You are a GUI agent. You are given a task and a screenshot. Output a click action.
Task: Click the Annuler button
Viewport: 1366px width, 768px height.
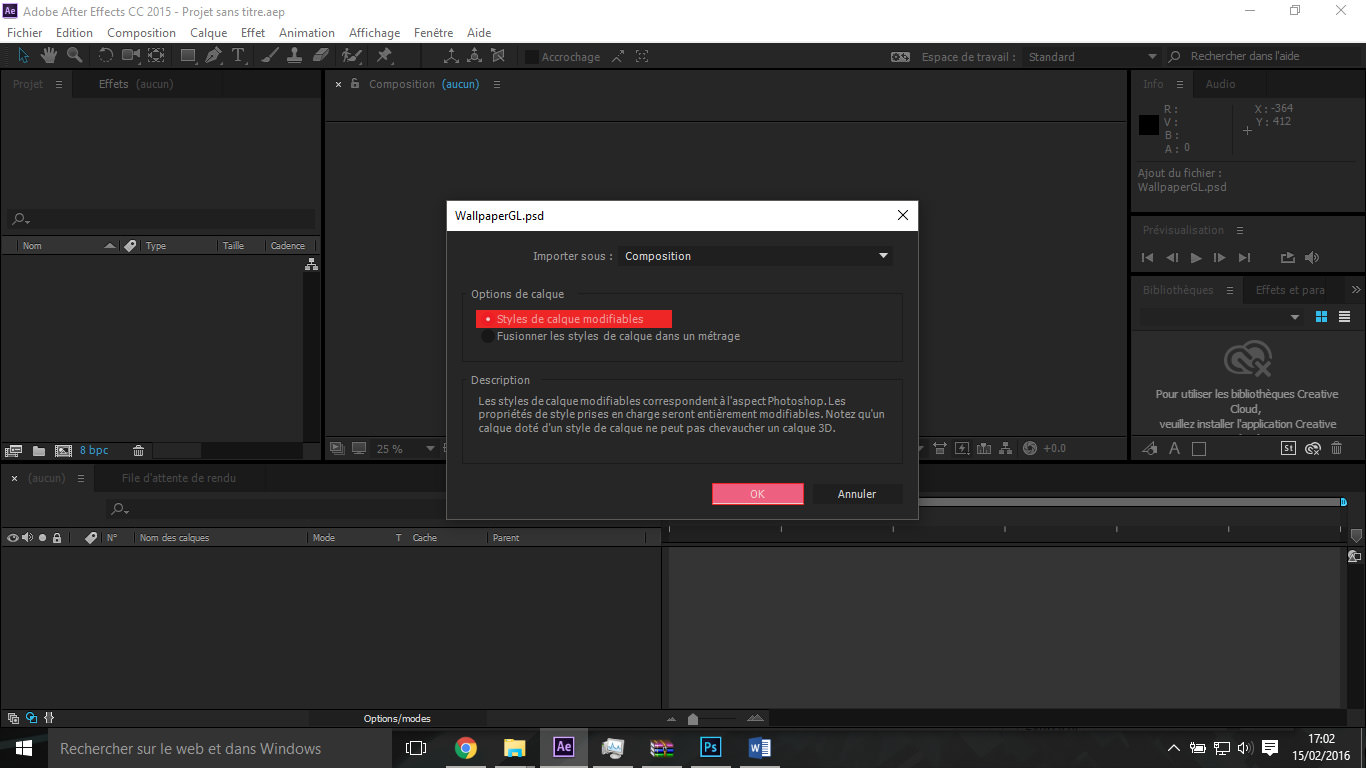tap(857, 494)
